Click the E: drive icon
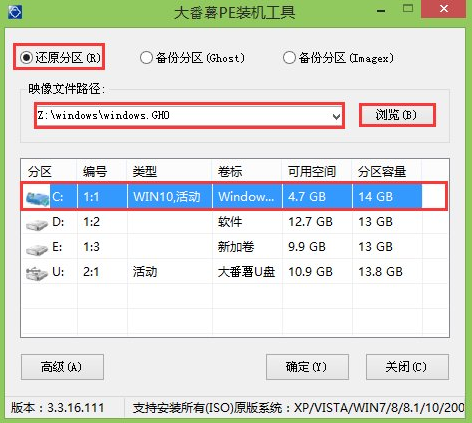The height and width of the screenshot is (423, 472). [x=37, y=249]
